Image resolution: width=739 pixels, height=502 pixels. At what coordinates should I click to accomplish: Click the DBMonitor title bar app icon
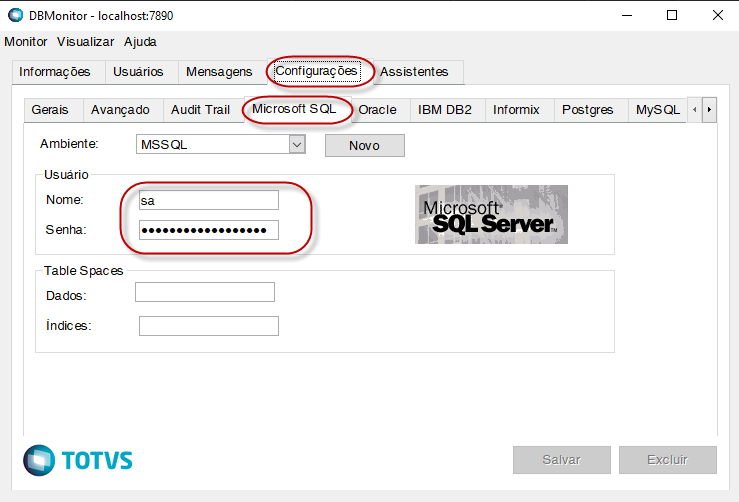16,15
